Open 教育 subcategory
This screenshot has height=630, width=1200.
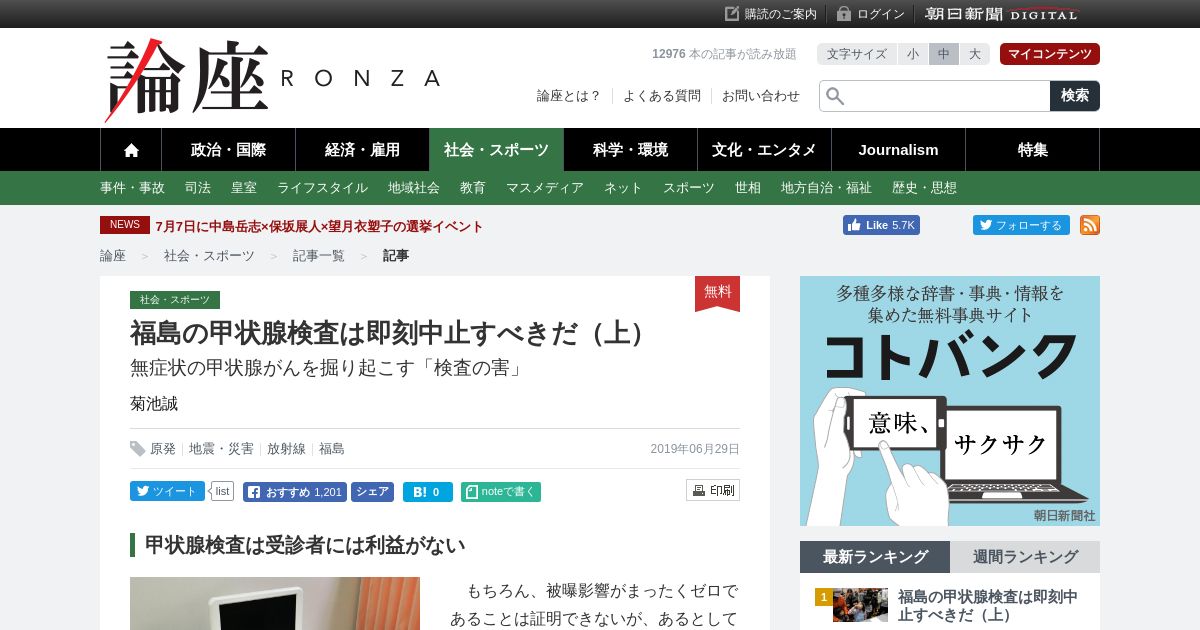[x=473, y=188]
